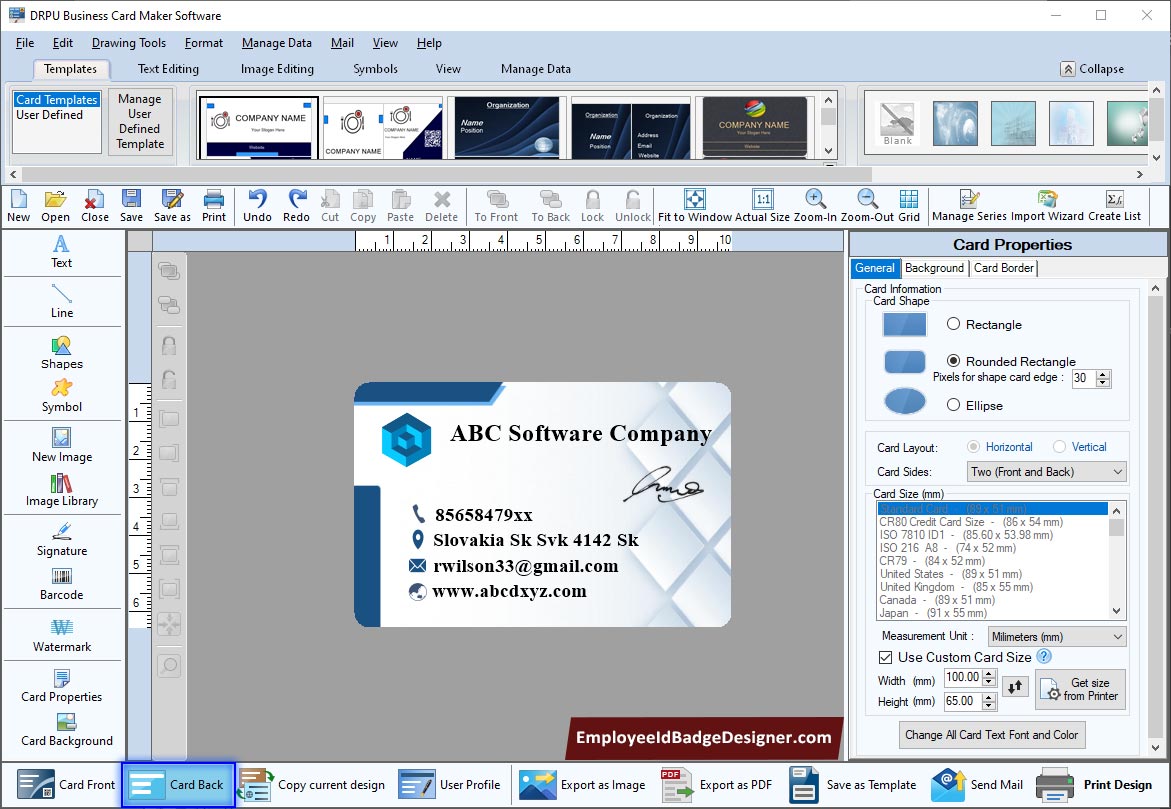
Task: Select the Text tool in left sidebar
Action: pos(61,252)
